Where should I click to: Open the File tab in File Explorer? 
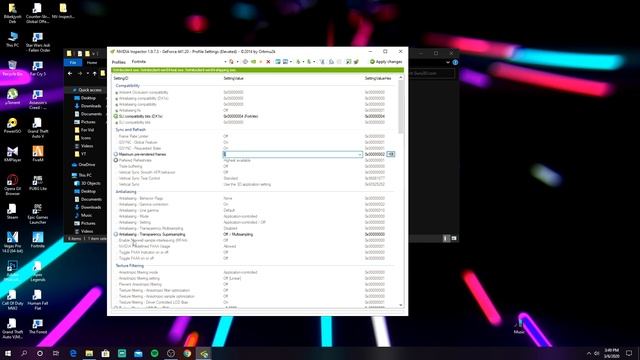[x=73, y=62]
